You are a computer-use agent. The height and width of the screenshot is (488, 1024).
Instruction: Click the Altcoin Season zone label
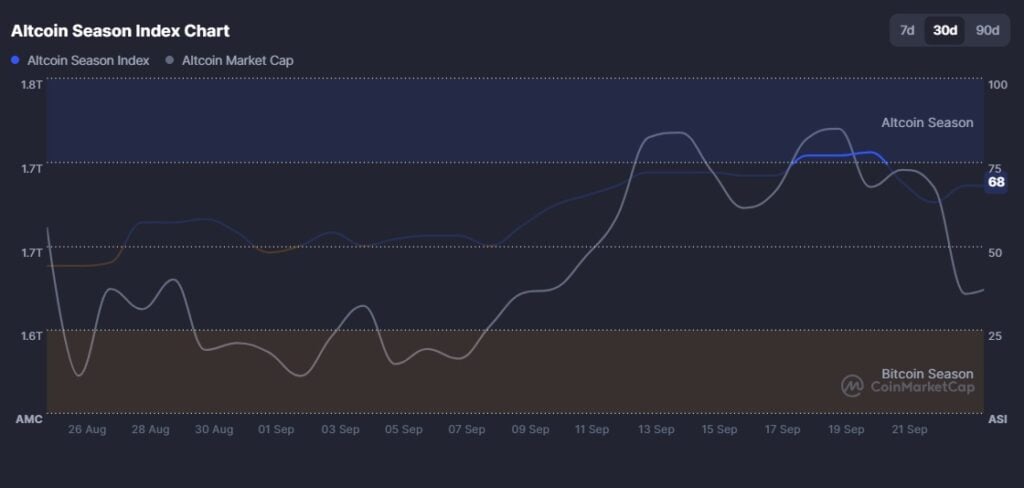927,123
